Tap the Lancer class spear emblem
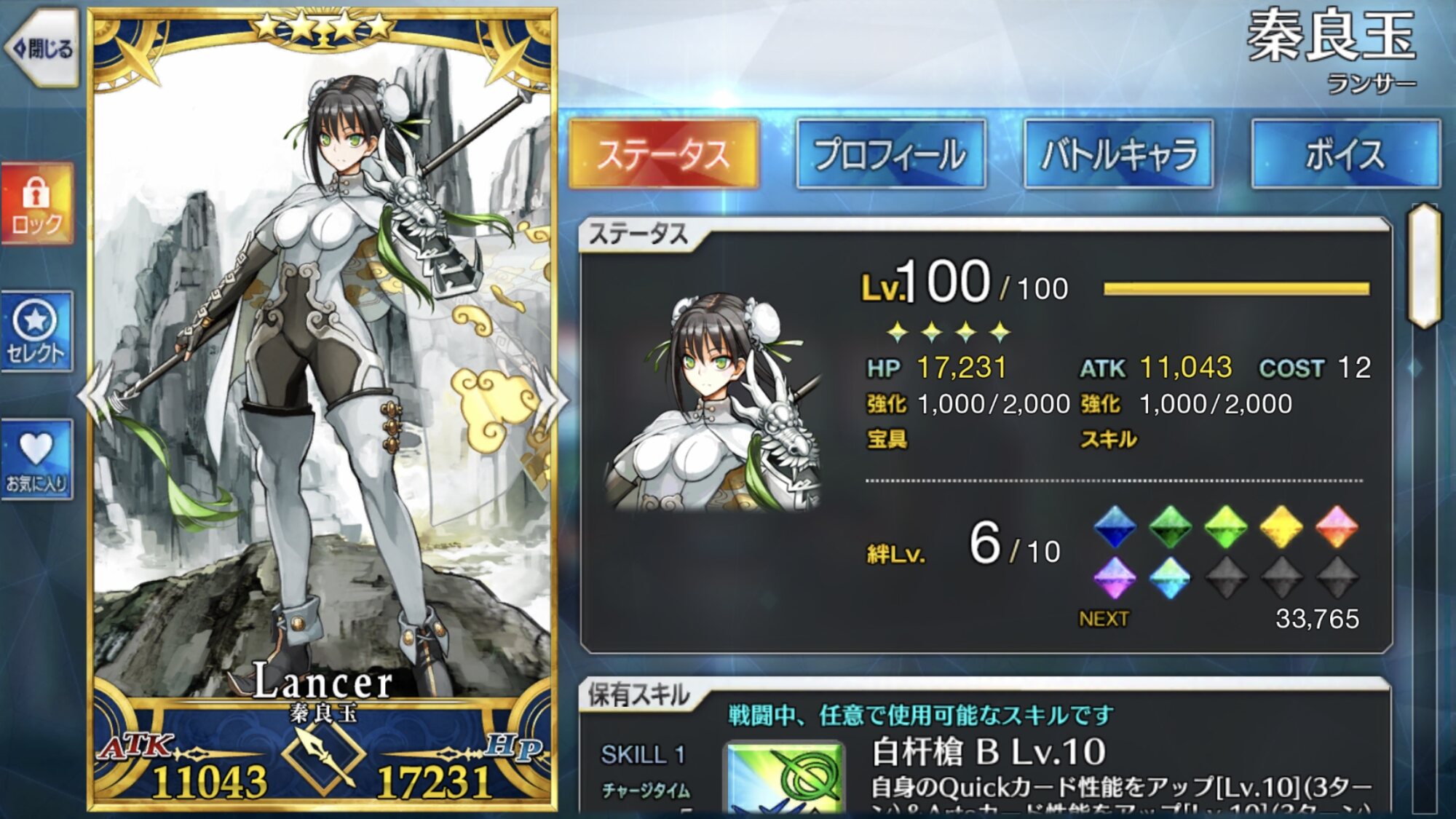Viewport: 1456px width, 819px height. (323, 758)
